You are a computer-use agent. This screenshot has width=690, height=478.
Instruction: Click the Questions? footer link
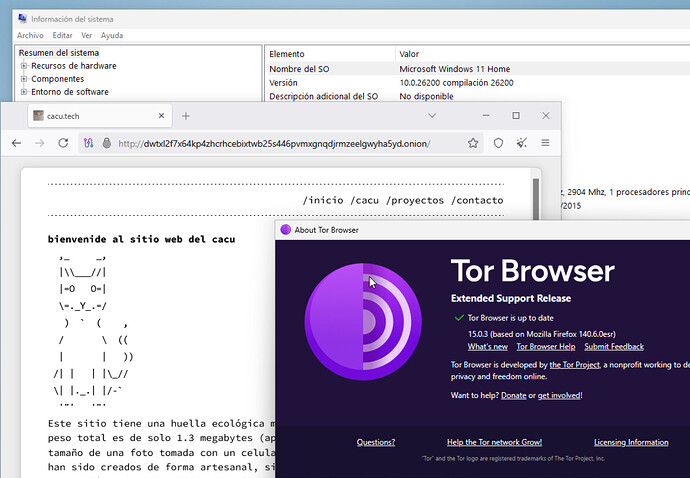(376, 442)
